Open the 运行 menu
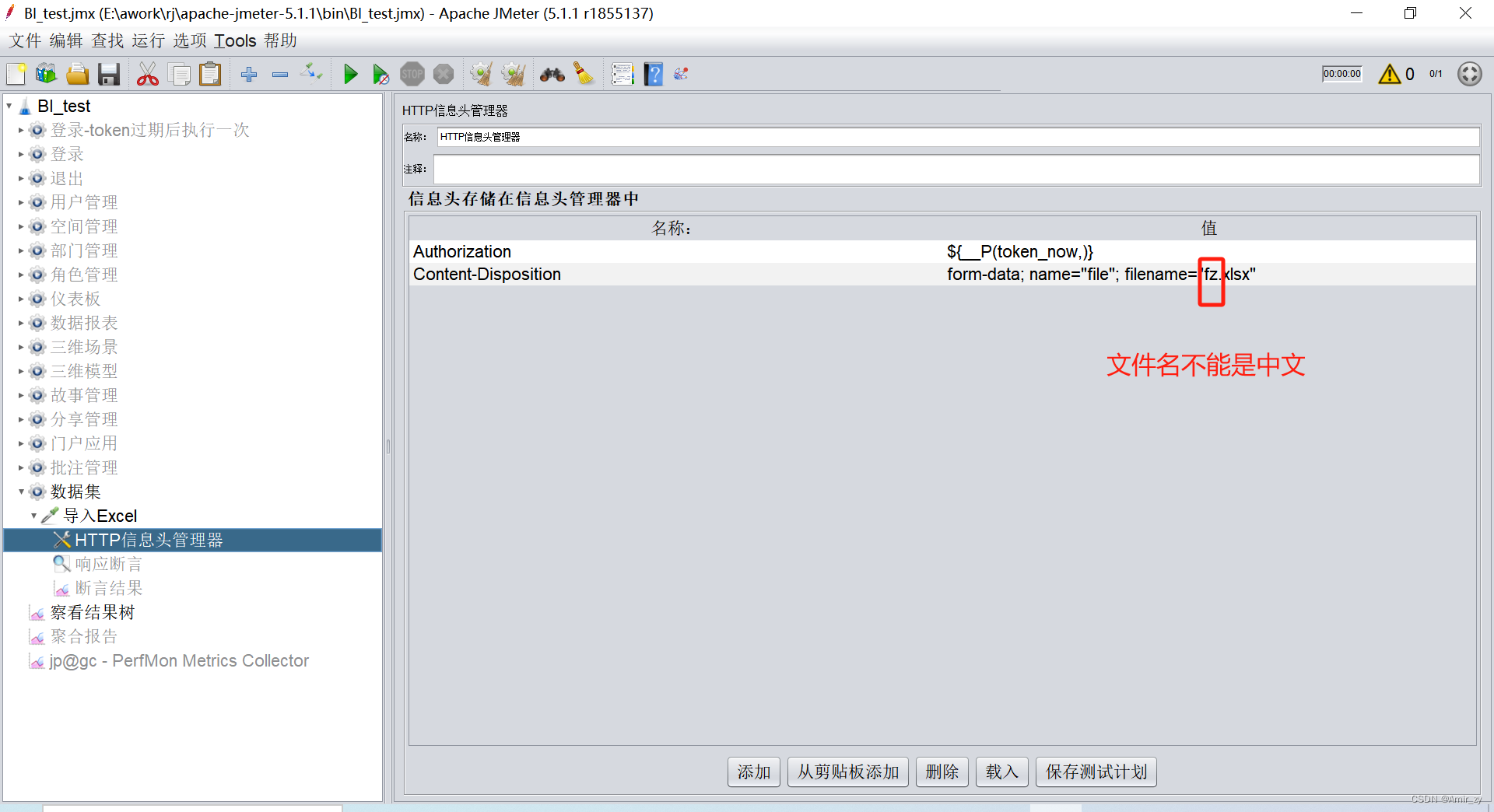The height and width of the screenshot is (812, 1494). point(147,40)
